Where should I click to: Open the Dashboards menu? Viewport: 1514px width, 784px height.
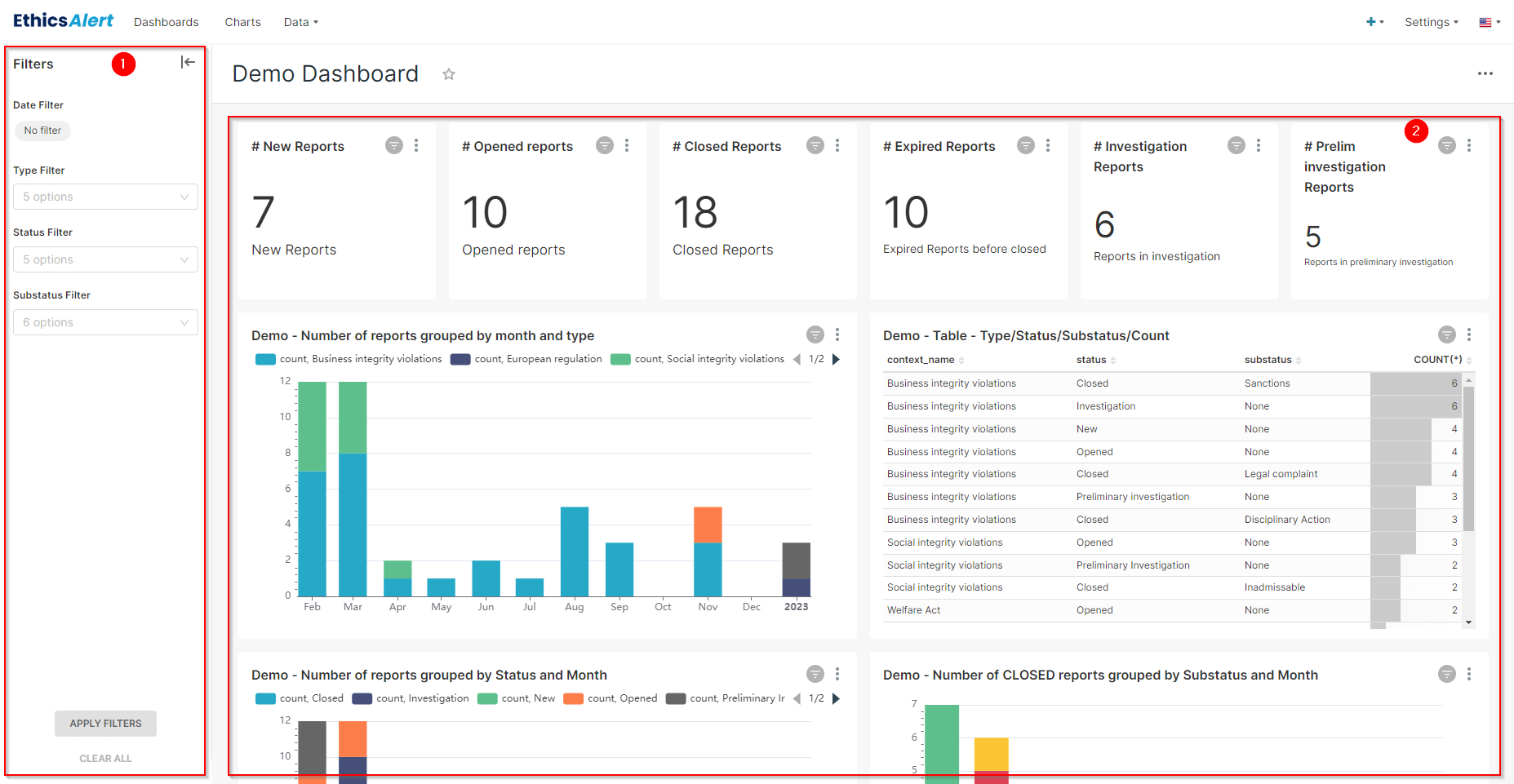click(x=166, y=22)
